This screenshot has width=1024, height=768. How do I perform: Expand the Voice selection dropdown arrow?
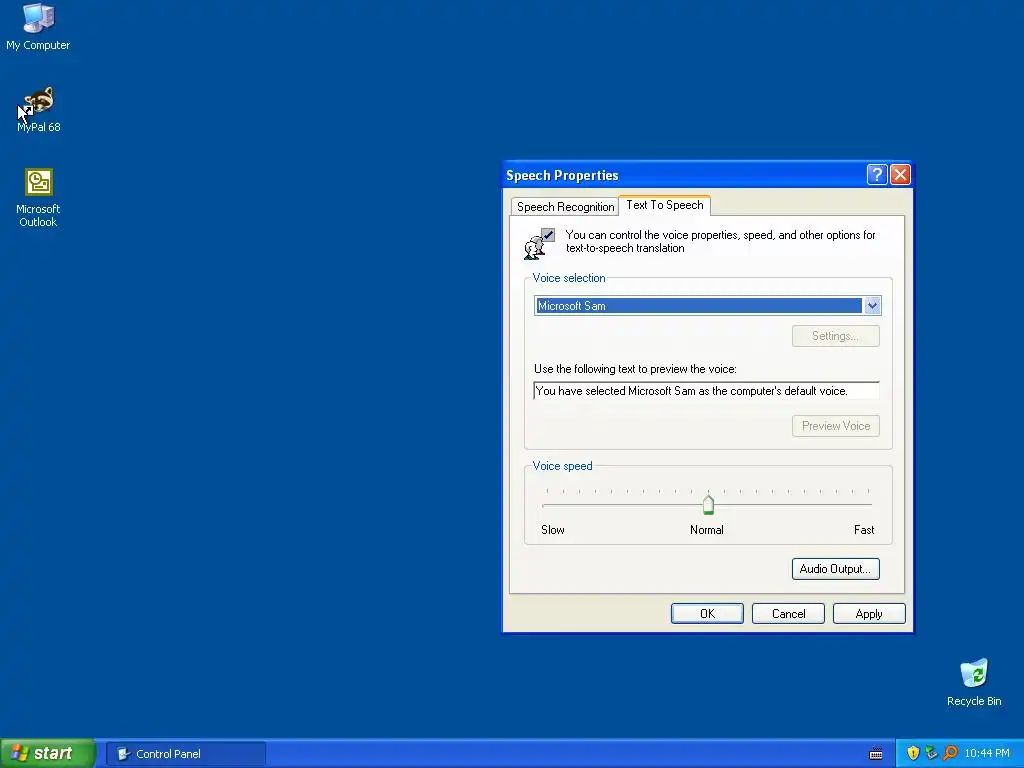pyautogui.click(x=872, y=306)
